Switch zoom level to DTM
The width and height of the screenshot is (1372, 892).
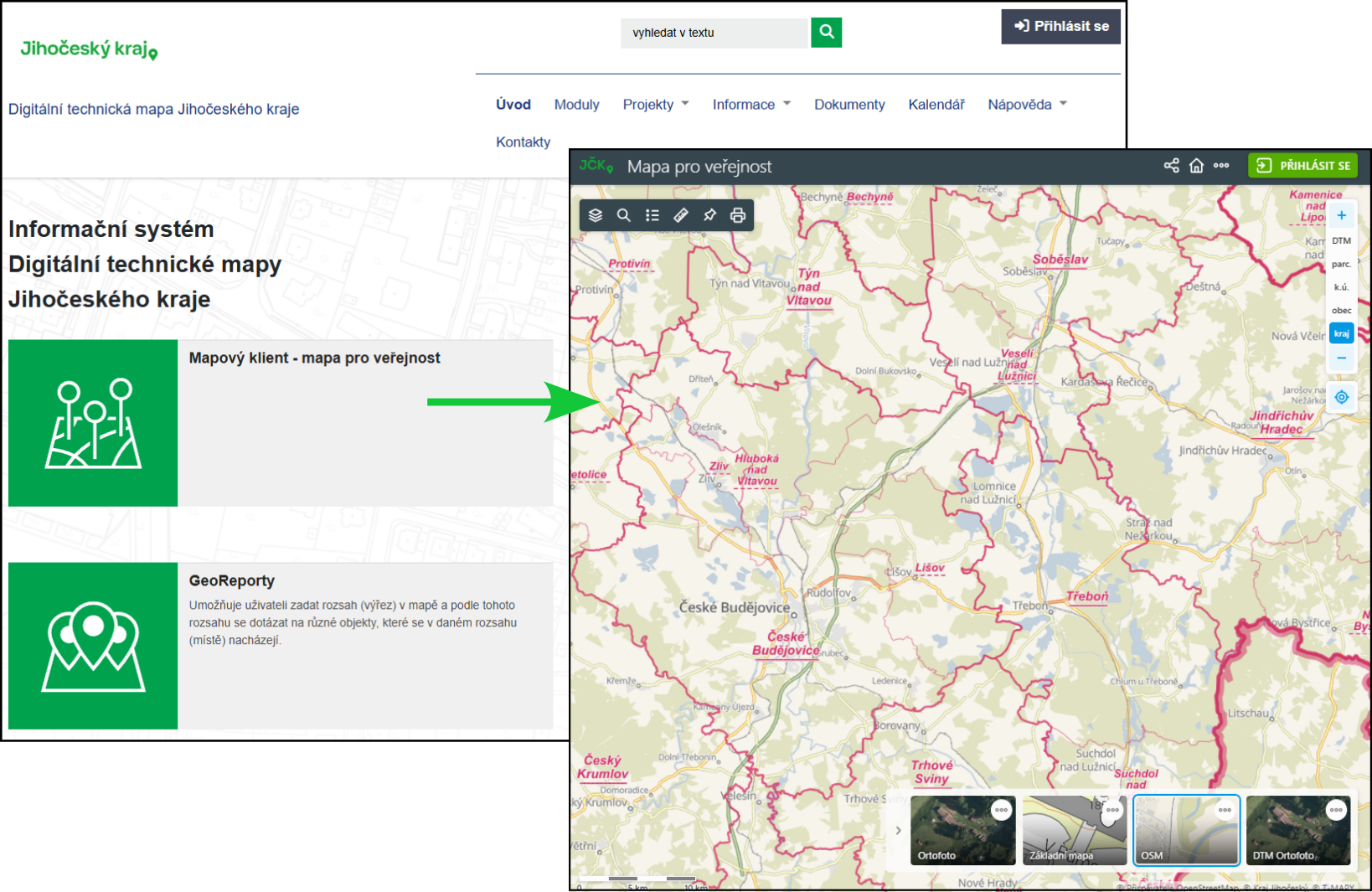point(1342,240)
